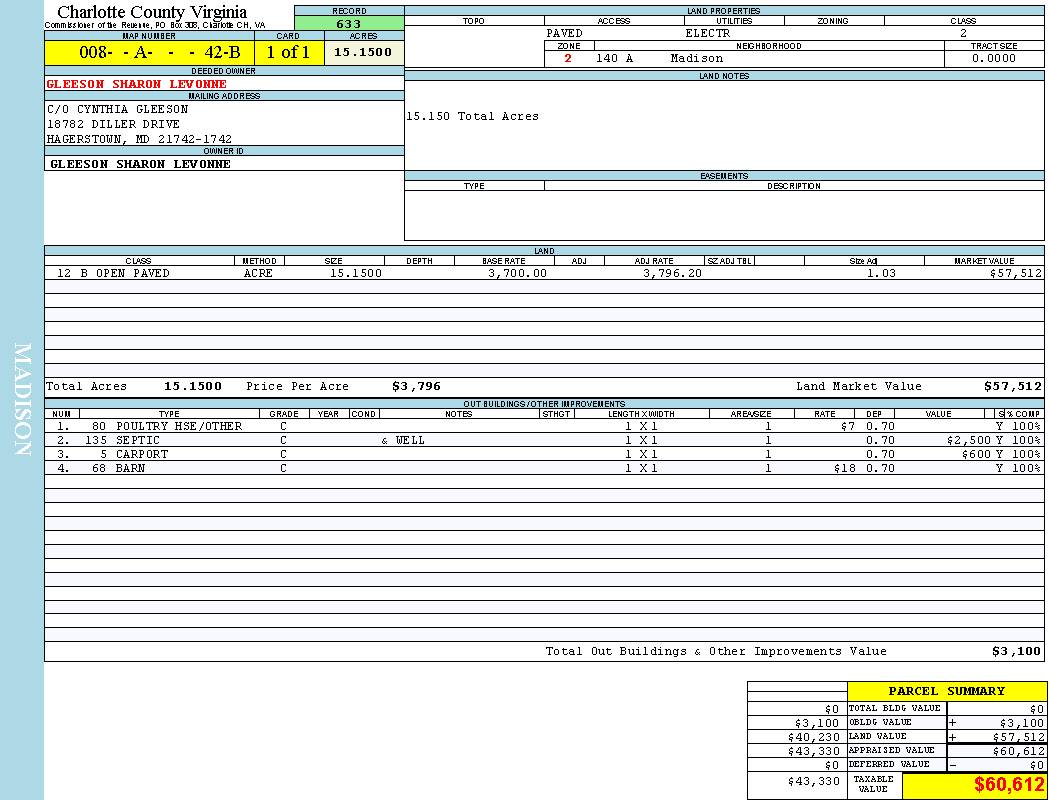Screen dimensions: 1050x800
Task: Click the land notes text '15.150 Total Acres'
Action: (472, 117)
